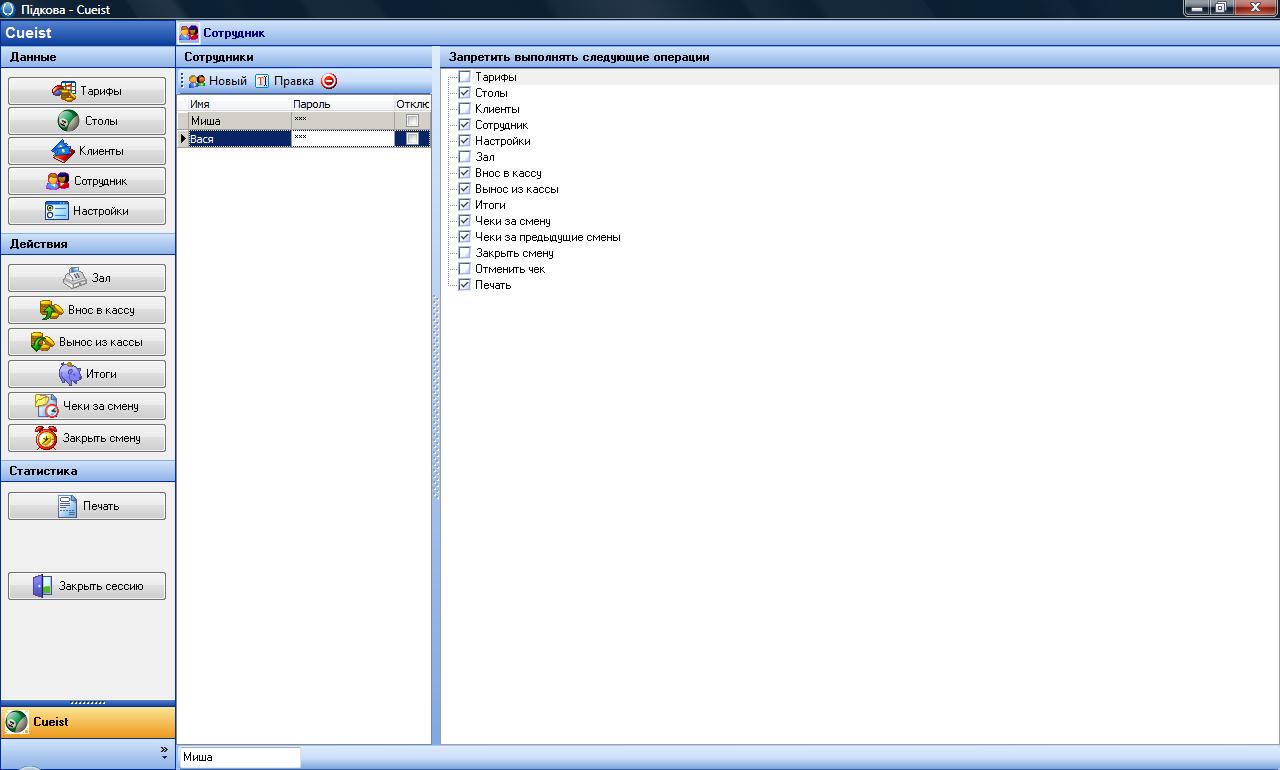Collapse the Данные sidebar group header

click(87, 57)
